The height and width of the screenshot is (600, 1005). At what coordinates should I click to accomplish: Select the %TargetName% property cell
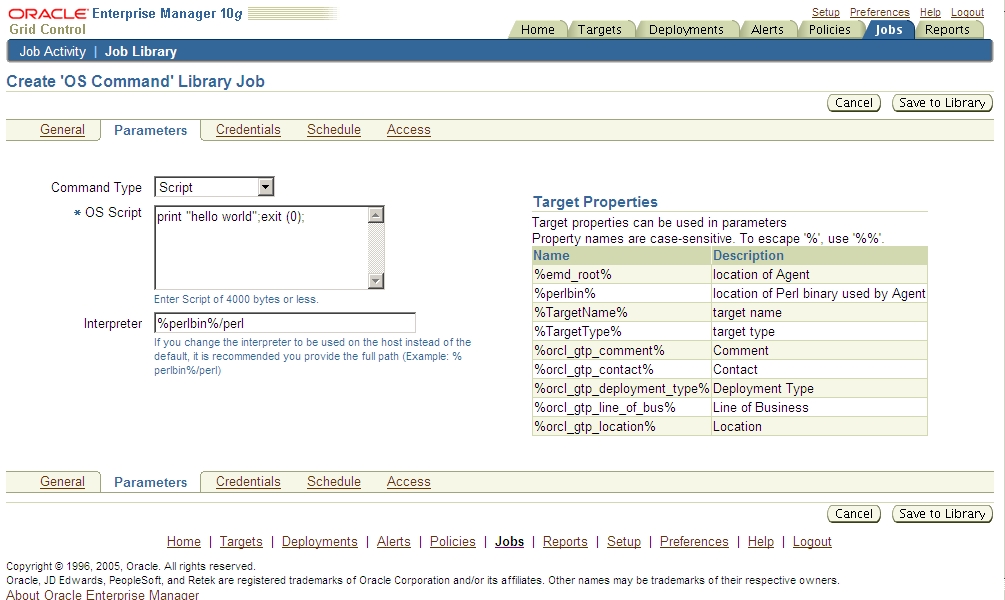click(x=622, y=312)
